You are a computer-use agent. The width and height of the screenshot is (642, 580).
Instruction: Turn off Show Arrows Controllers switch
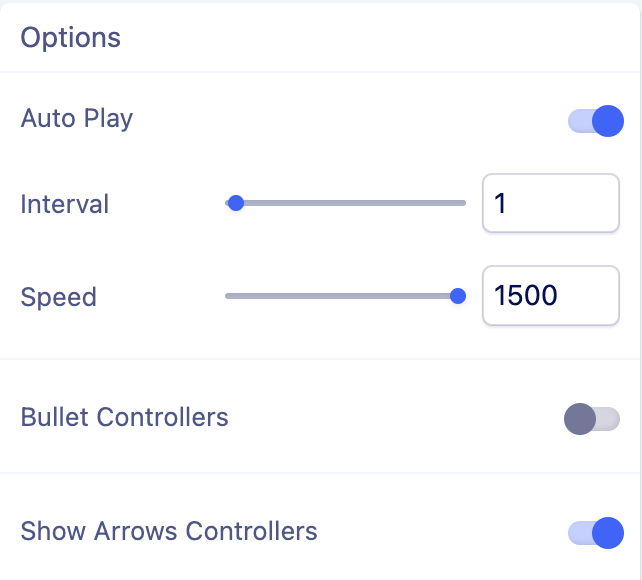click(595, 533)
